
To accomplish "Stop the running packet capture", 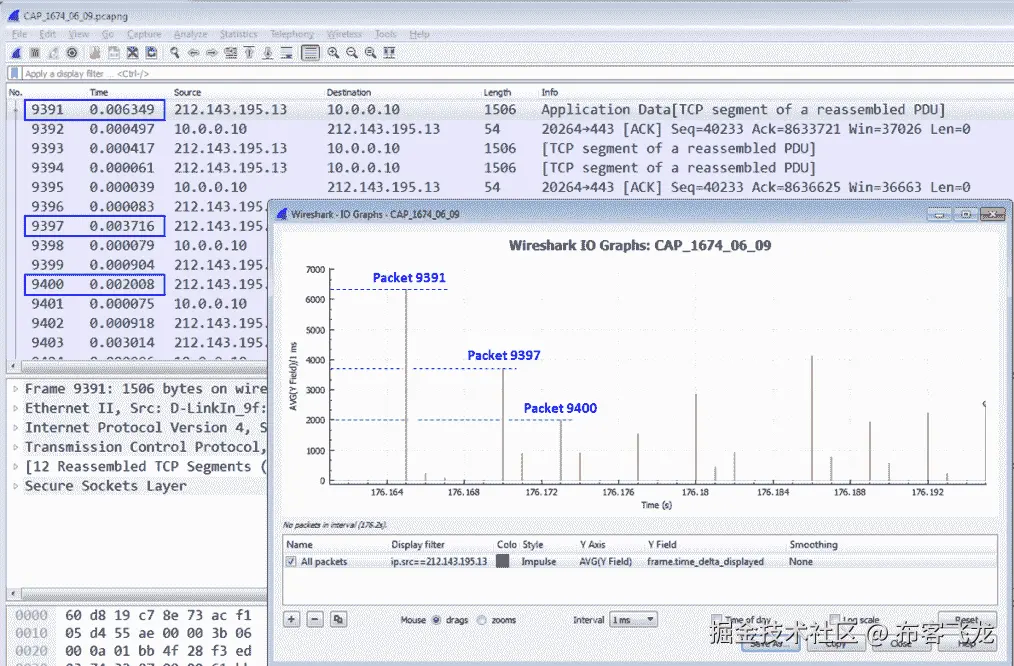I will click(35, 53).
